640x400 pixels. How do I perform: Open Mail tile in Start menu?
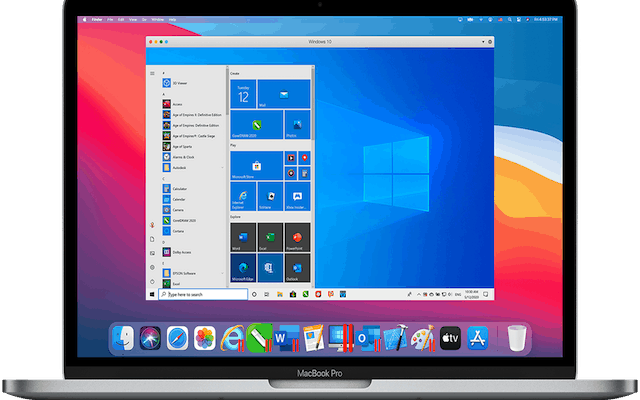pyautogui.click(x=284, y=94)
